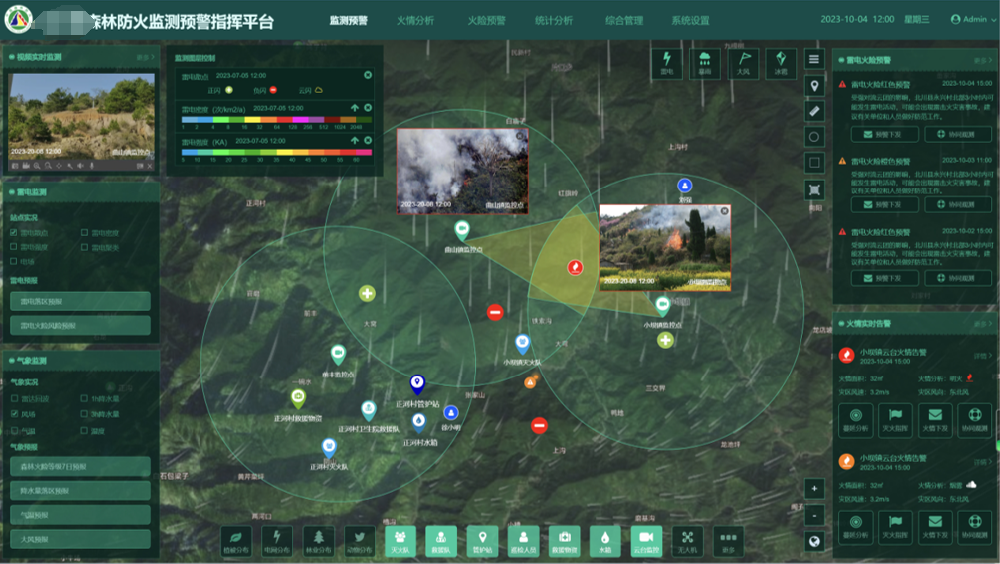Click the 雷电落区预报 button
This screenshot has height=564, width=1000.
tap(80, 301)
